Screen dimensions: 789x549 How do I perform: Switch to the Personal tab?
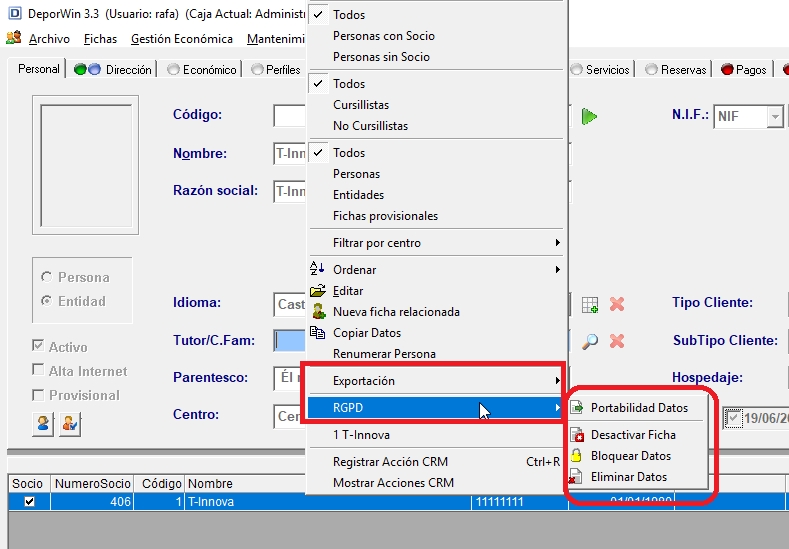pyautogui.click(x=38, y=68)
